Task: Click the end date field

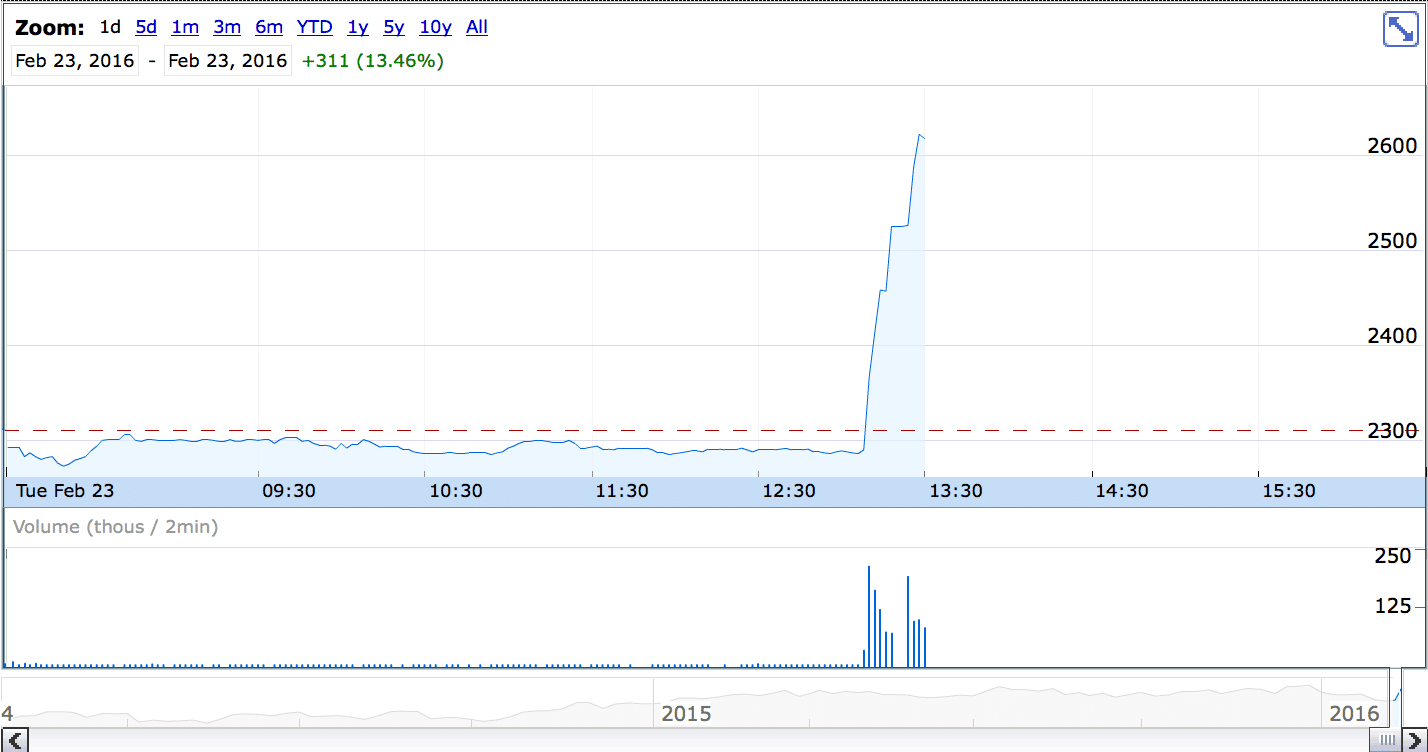Action: pyautogui.click(x=228, y=61)
